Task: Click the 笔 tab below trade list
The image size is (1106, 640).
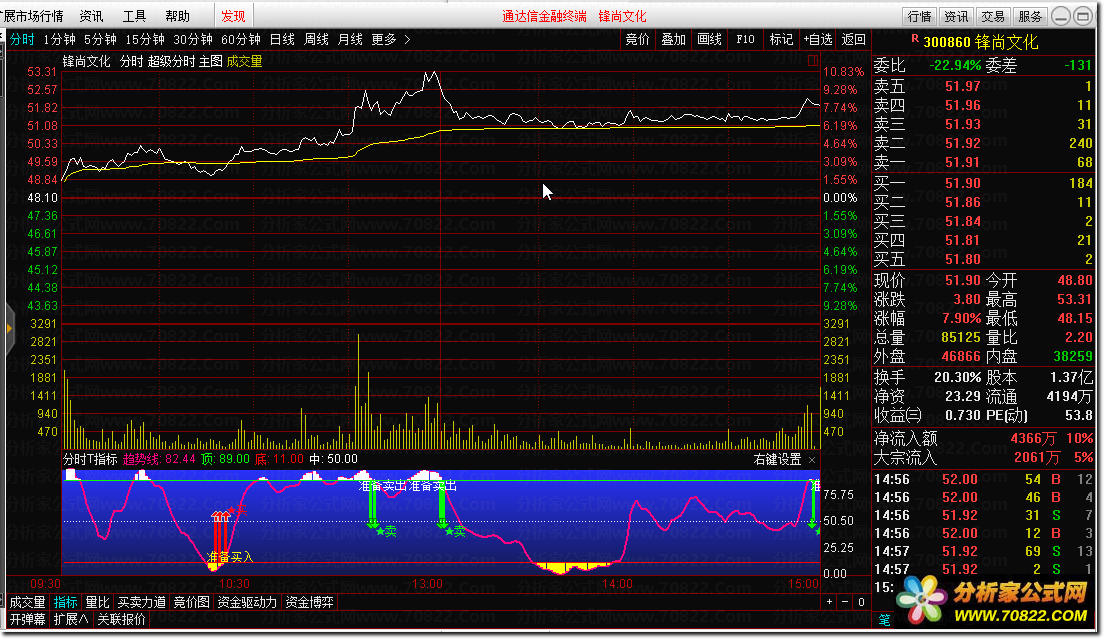Action: point(885,620)
